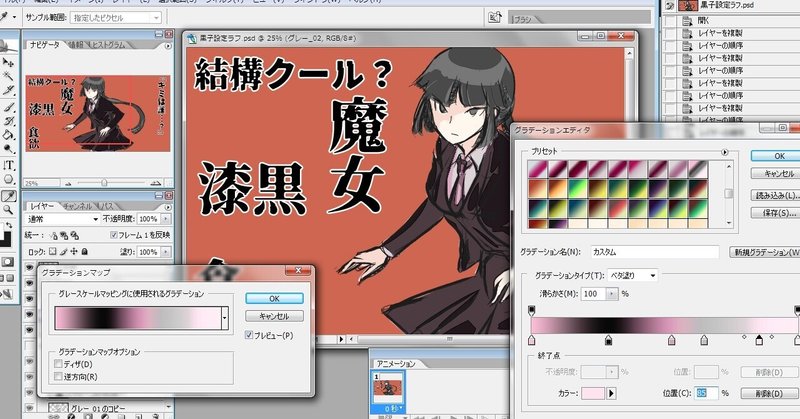The width and height of the screenshot is (800, 419).
Task: Select the アニメーション tab
Action: point(395,364)
